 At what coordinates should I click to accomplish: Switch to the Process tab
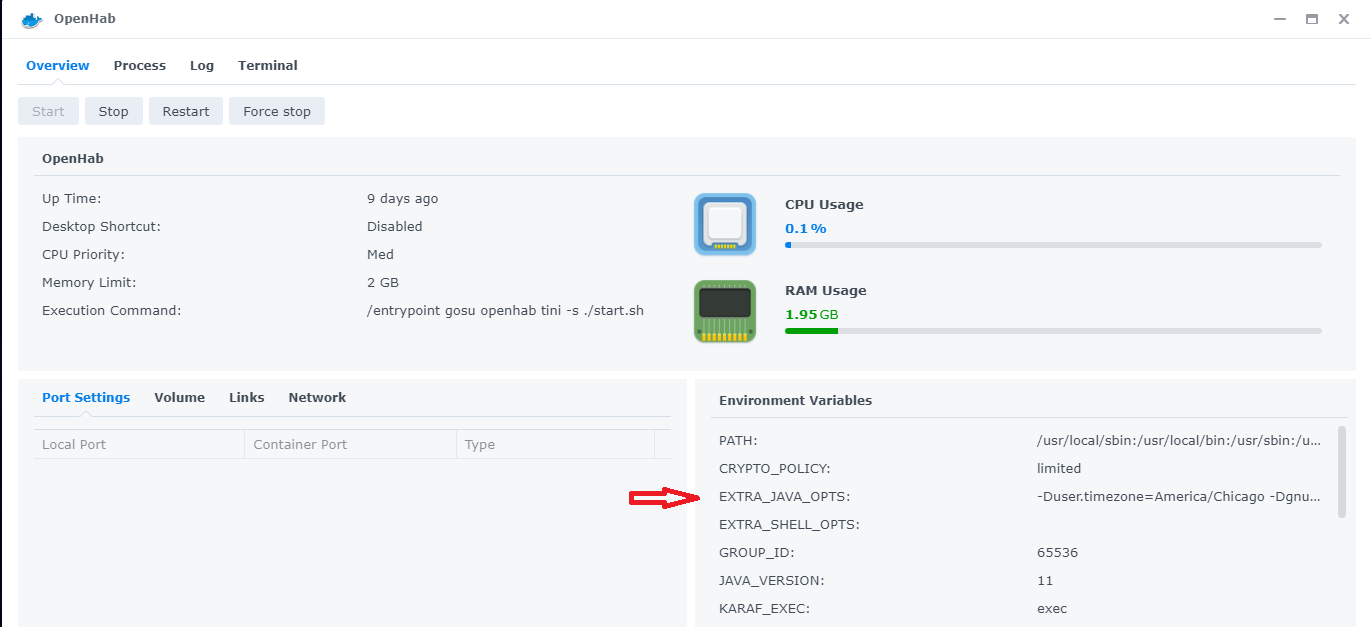pos(140,65)
